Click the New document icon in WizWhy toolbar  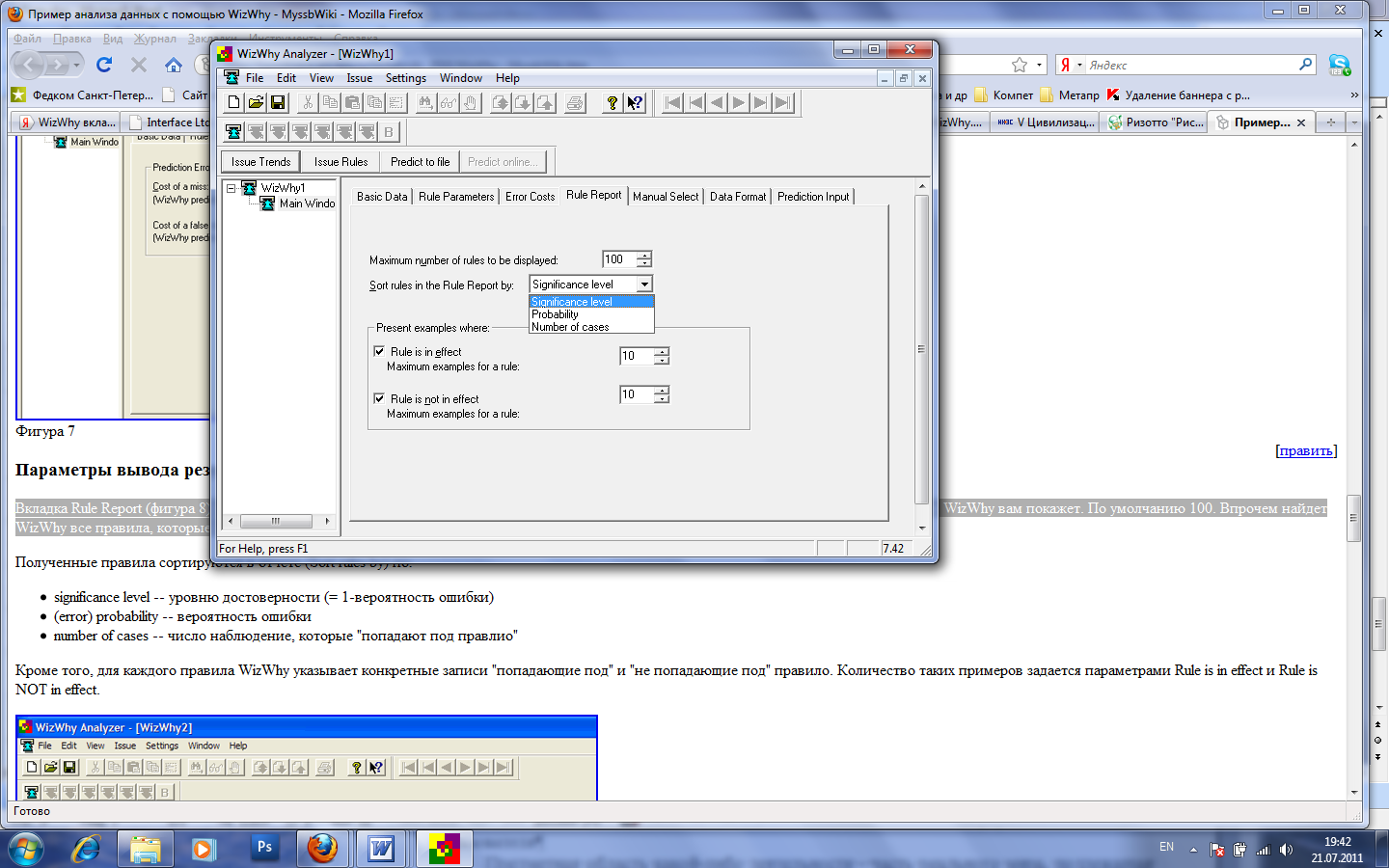tap(234, 102)
